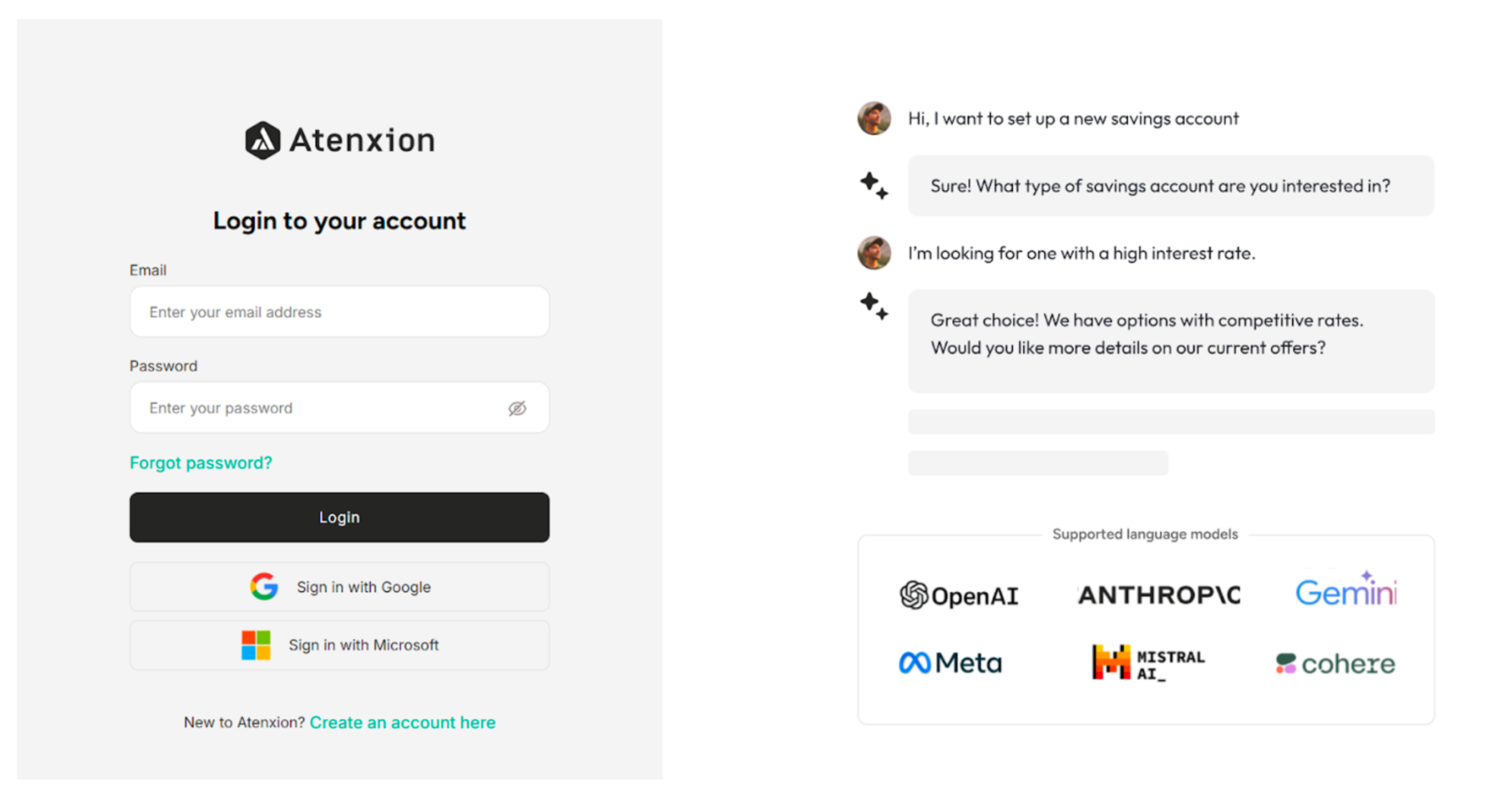Select the Sign in with Microsoft button
The image size is (1512, 802).
pos(339,644)
